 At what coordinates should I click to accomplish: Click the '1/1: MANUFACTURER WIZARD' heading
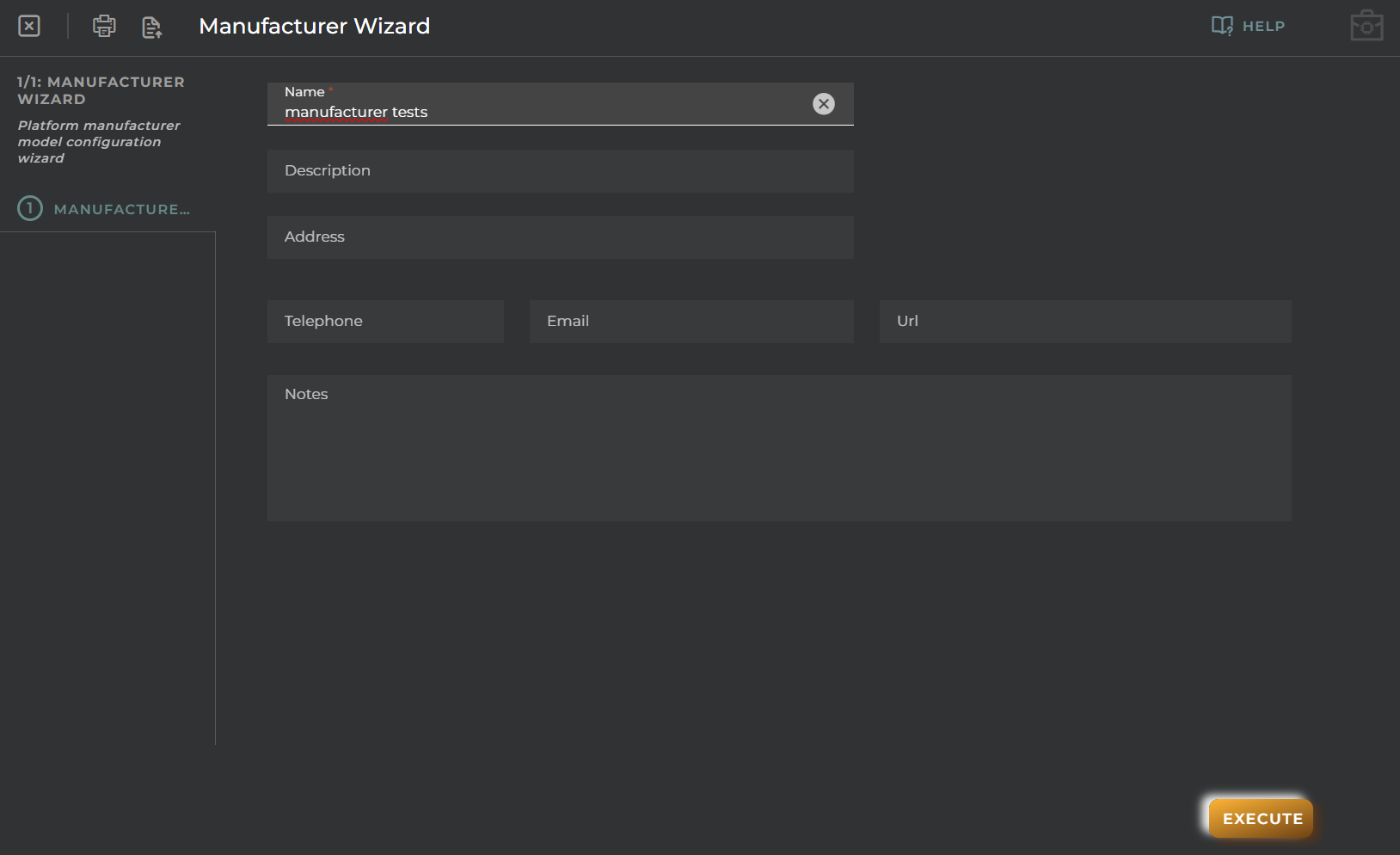pos(101,90)
